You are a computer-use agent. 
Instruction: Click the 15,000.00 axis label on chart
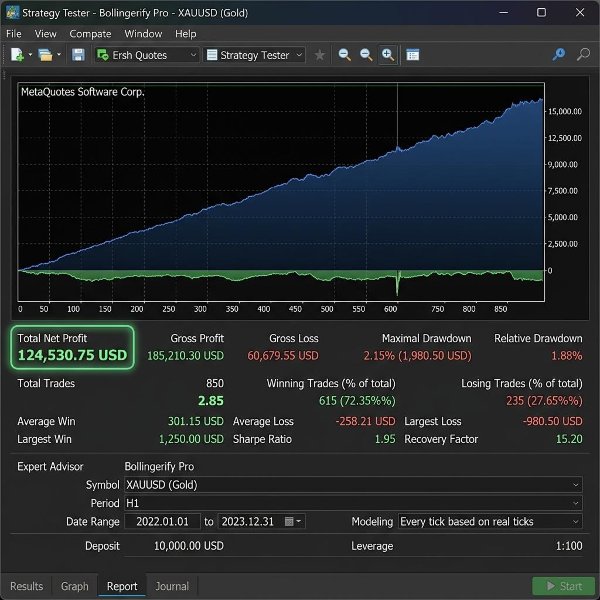point(565,111)
